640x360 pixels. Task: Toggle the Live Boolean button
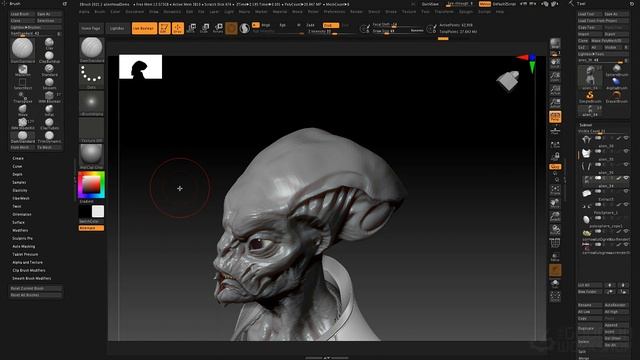coord(144,28)
